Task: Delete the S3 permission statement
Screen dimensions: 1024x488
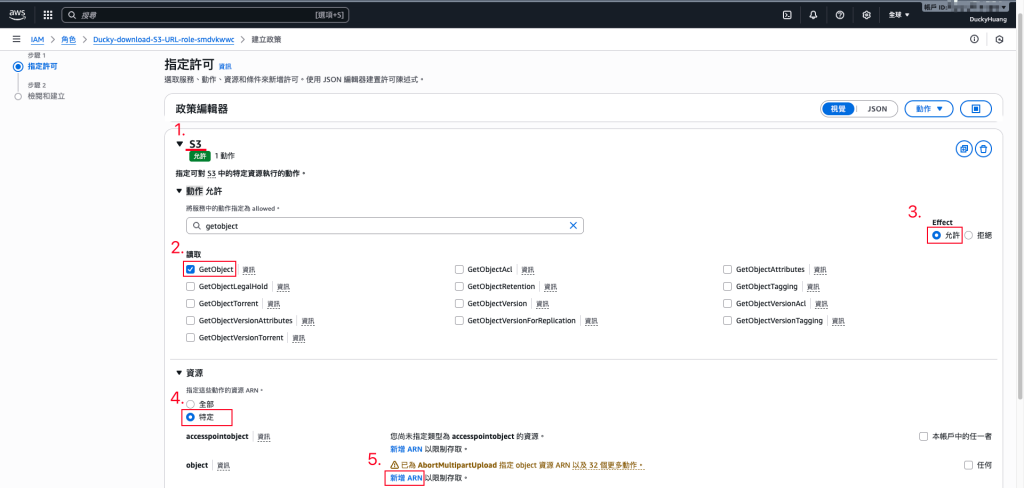Action: click(984, 149)
